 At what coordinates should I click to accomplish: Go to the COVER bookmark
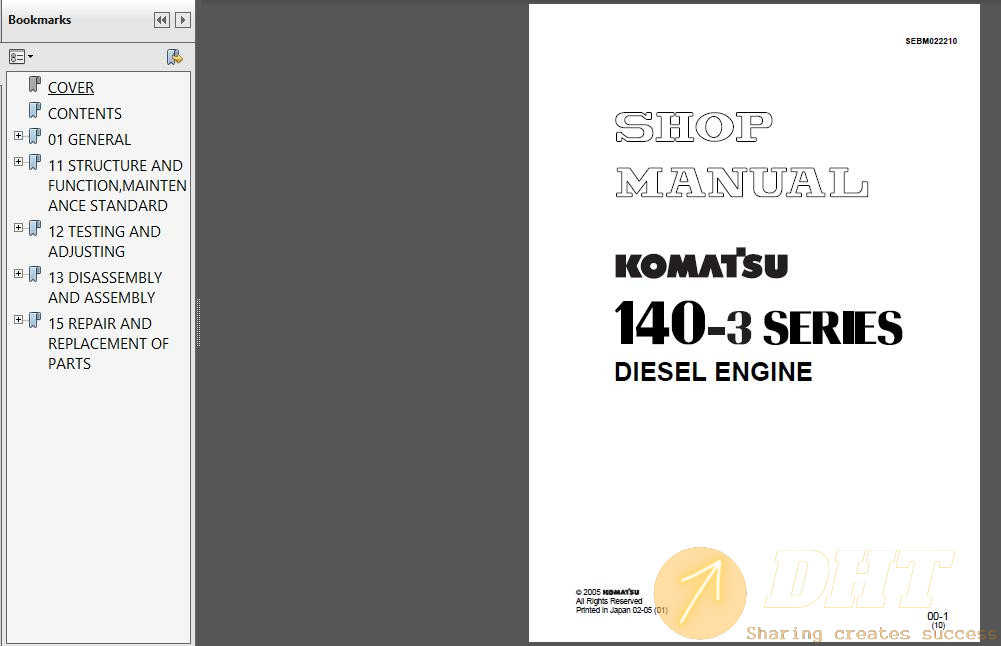(71, 88)
